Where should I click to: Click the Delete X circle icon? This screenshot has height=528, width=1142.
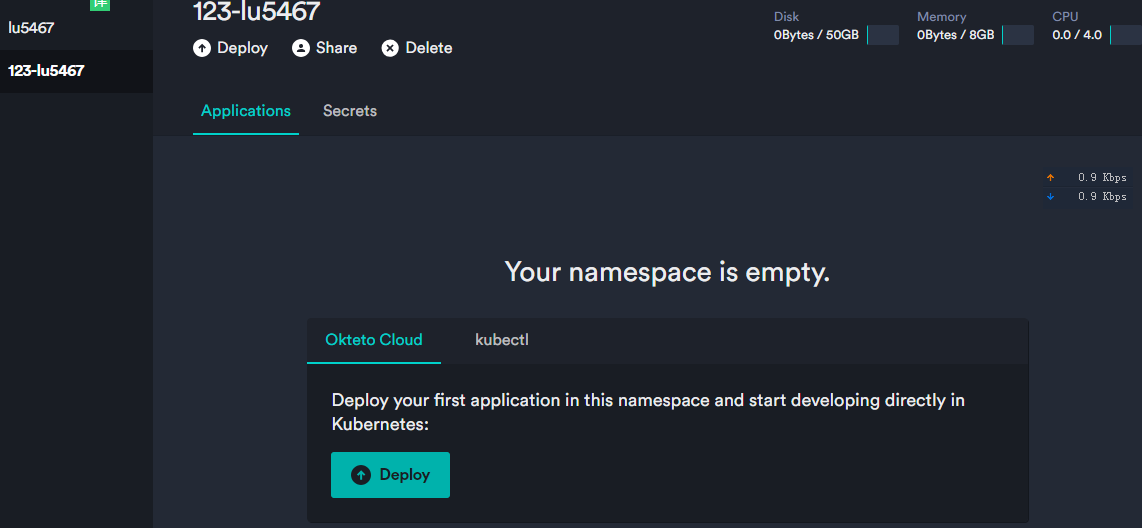click(390, 48)
